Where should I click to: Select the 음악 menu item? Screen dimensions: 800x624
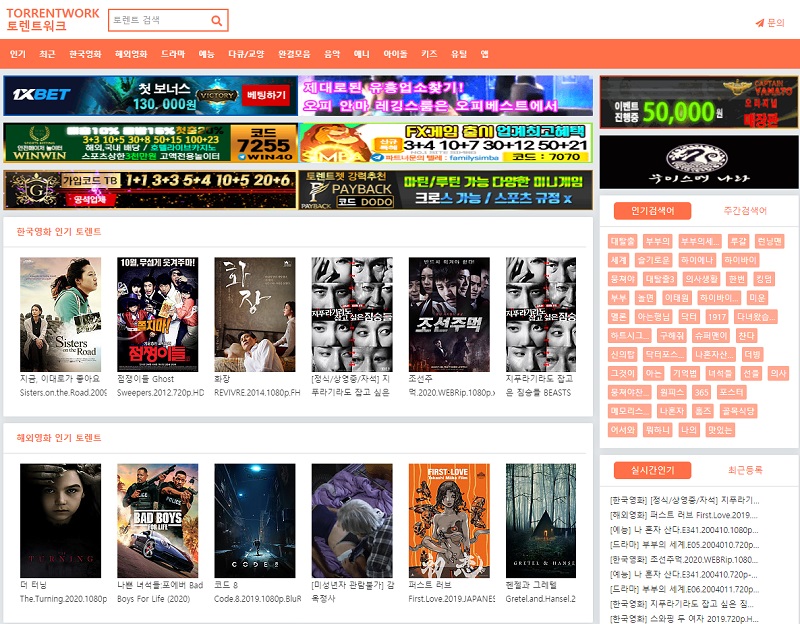pos(332,54)
